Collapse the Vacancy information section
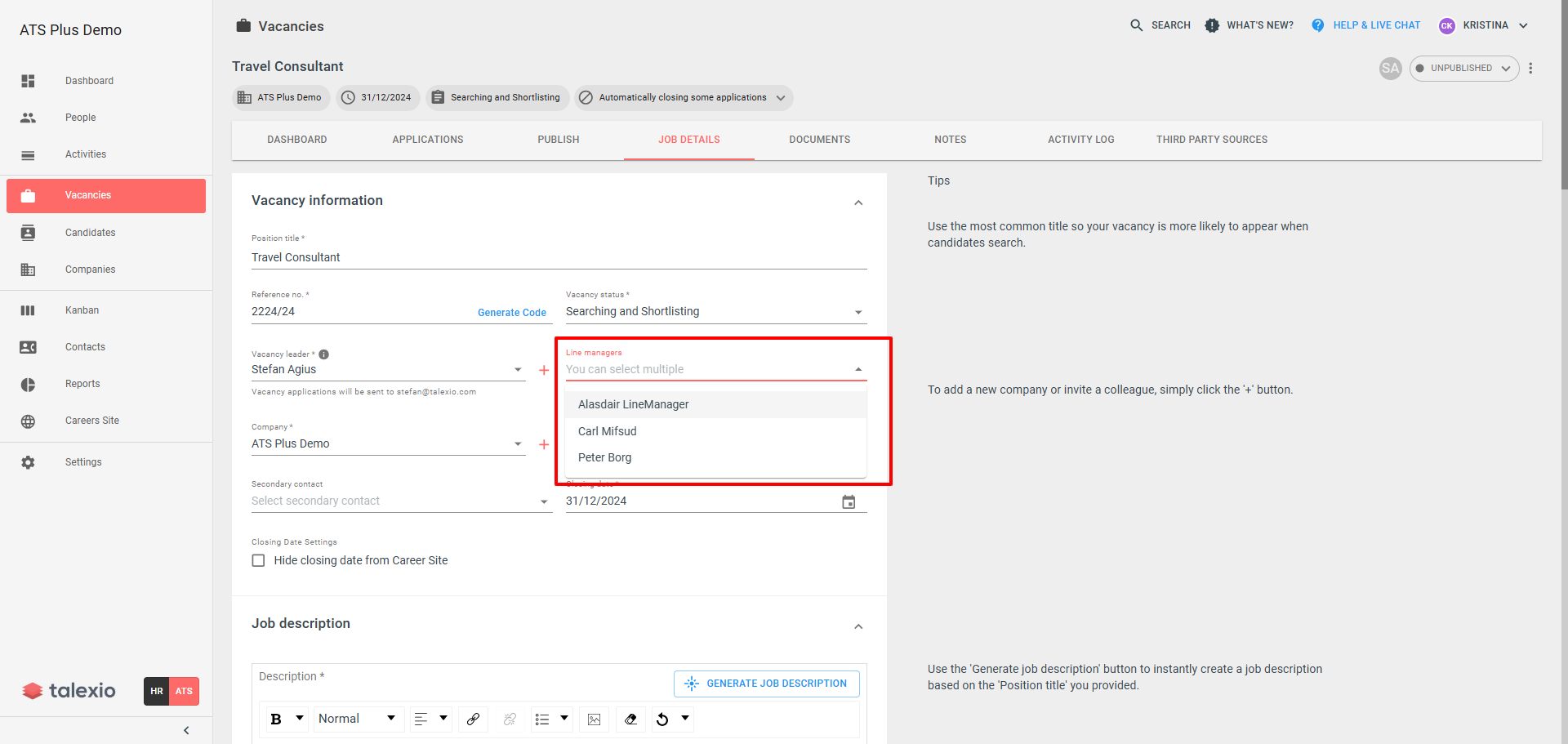The height and width of the screenshot is (744, 1568). (858, 203)
